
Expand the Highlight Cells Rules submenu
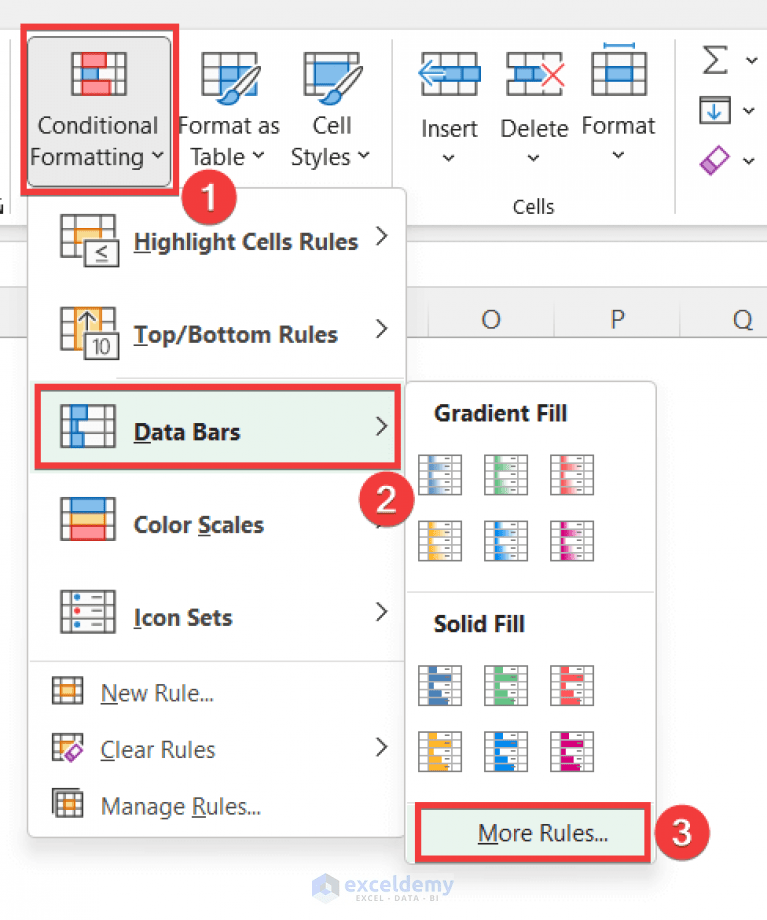click(x=245, y=241)
